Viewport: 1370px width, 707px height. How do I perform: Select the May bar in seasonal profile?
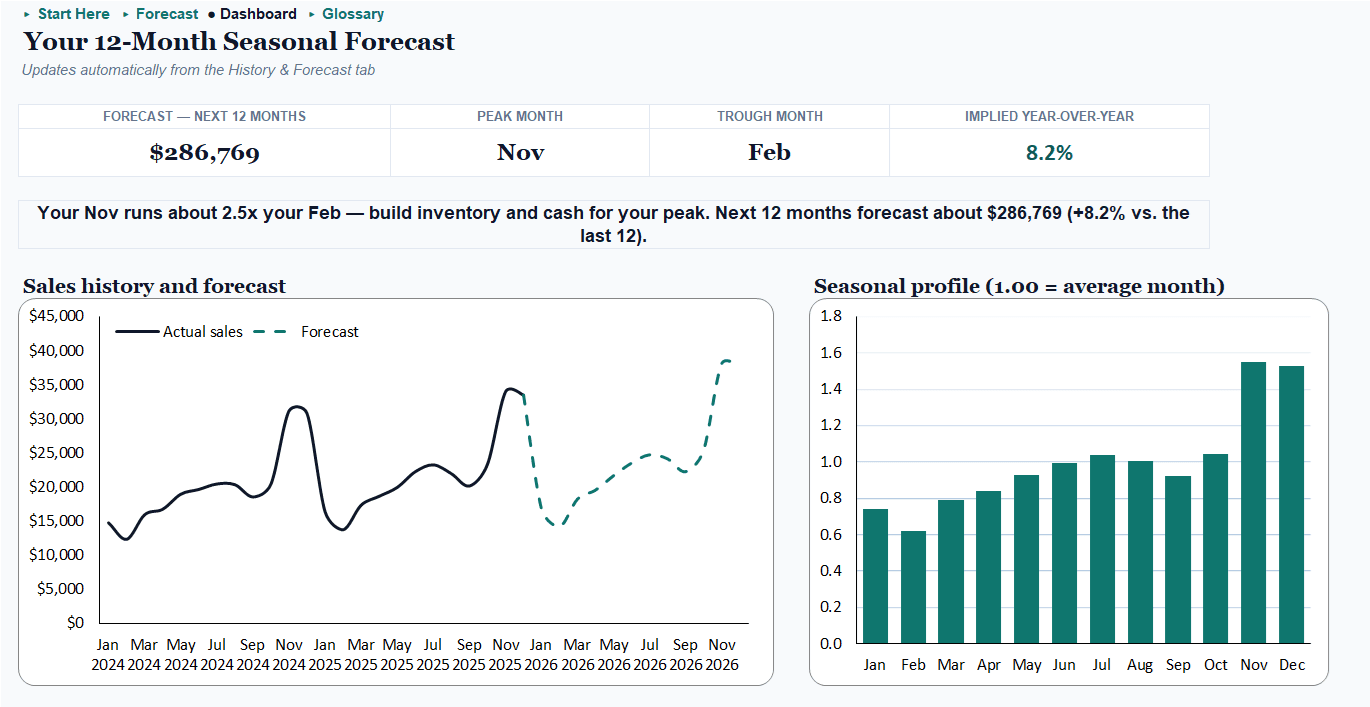click(1027, 559)
